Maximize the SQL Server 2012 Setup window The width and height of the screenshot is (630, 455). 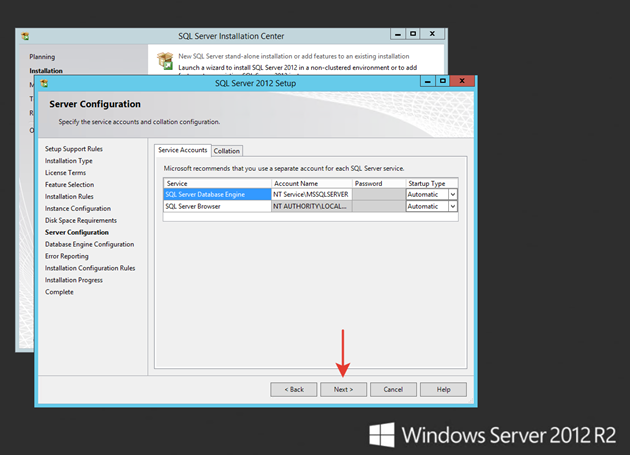pos(442,81)
